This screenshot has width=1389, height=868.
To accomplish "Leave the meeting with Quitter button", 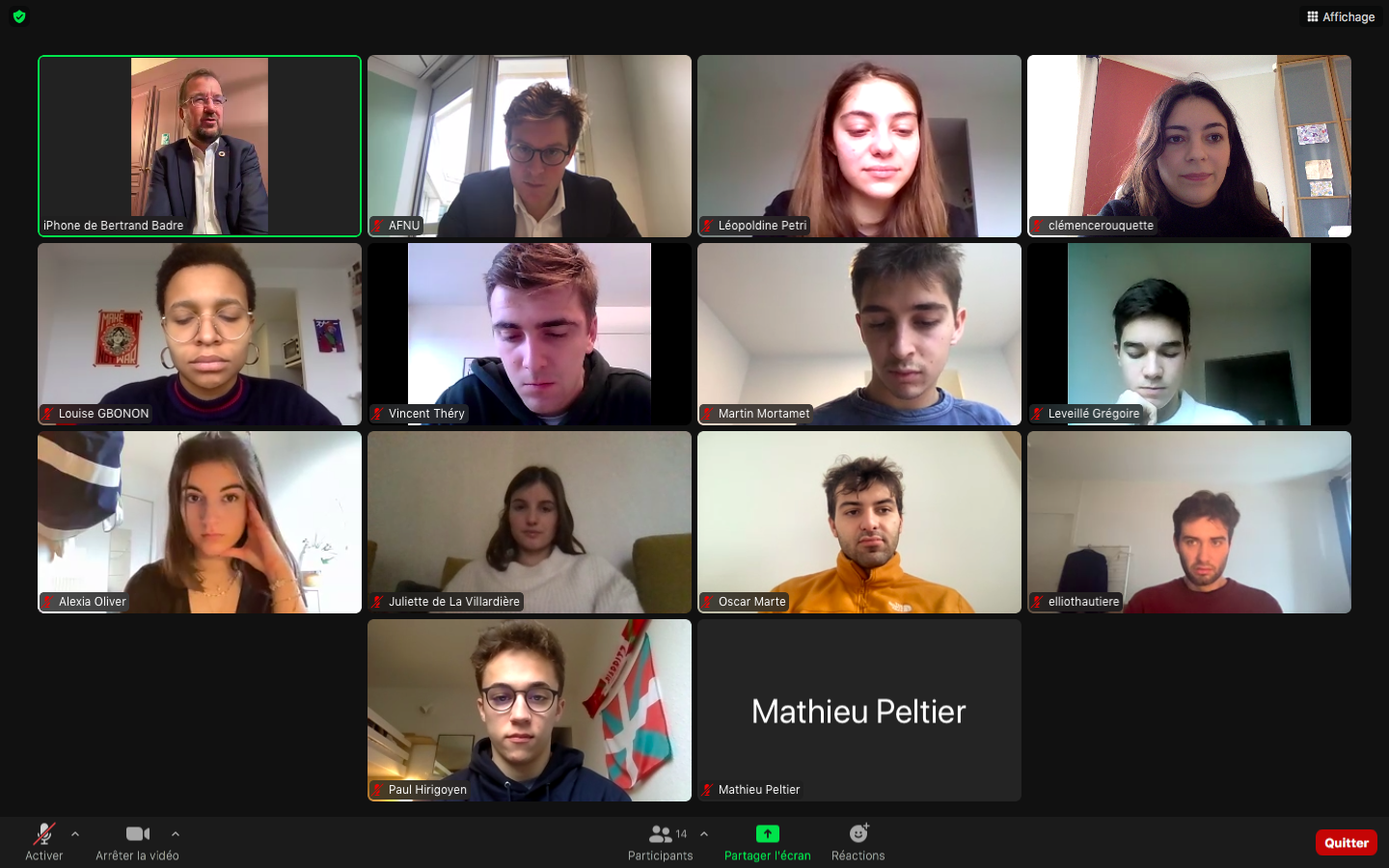I will tap(1347, 842).
